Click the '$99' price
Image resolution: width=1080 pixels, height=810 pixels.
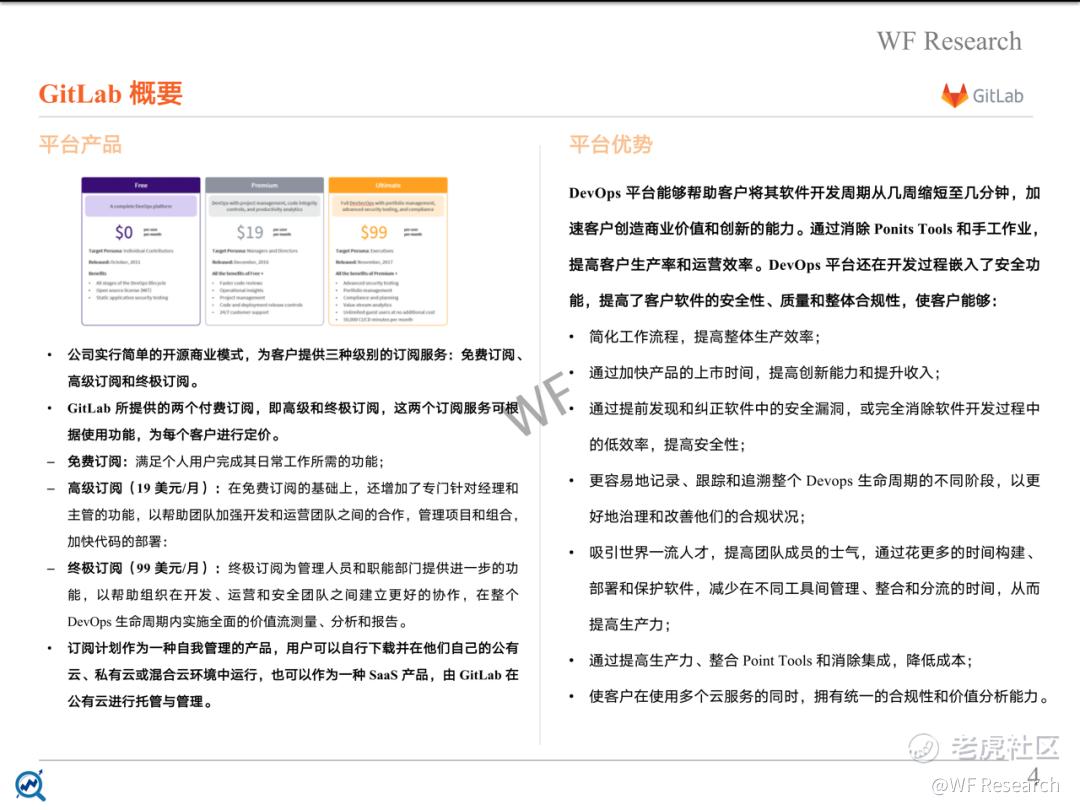point(374,233)
